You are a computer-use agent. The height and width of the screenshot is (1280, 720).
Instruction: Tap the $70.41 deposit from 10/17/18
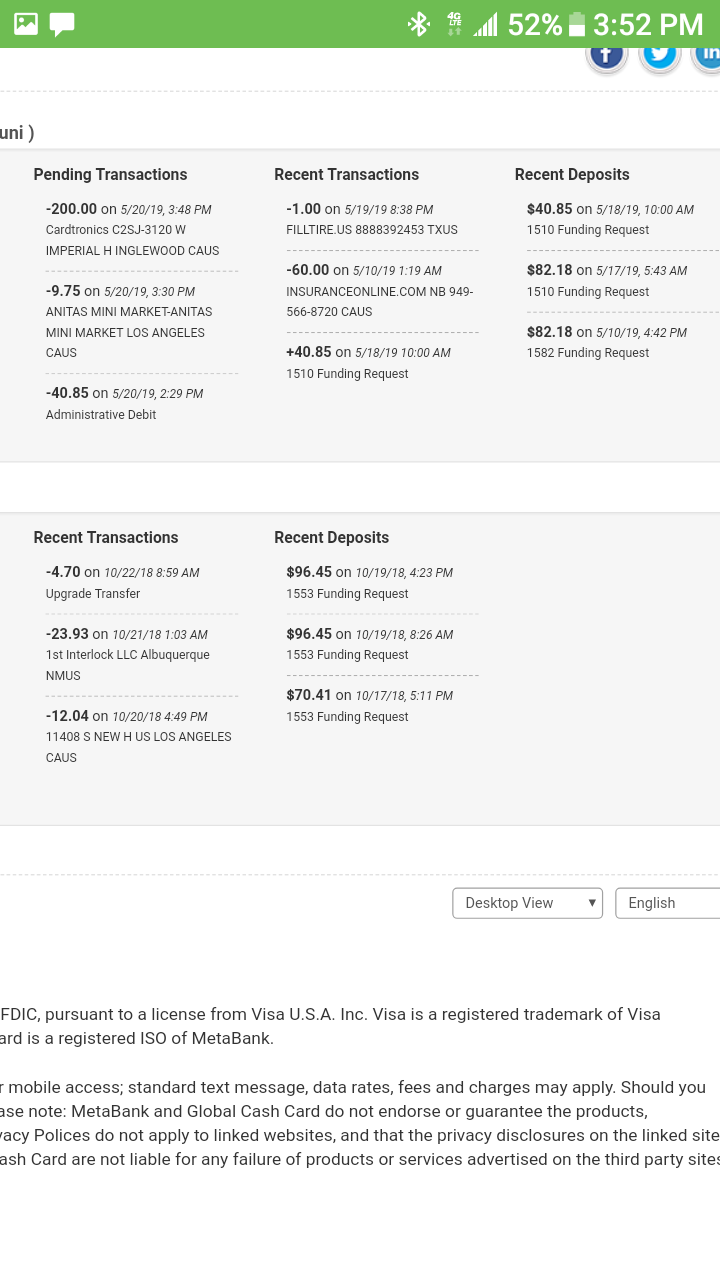[370, 706]
